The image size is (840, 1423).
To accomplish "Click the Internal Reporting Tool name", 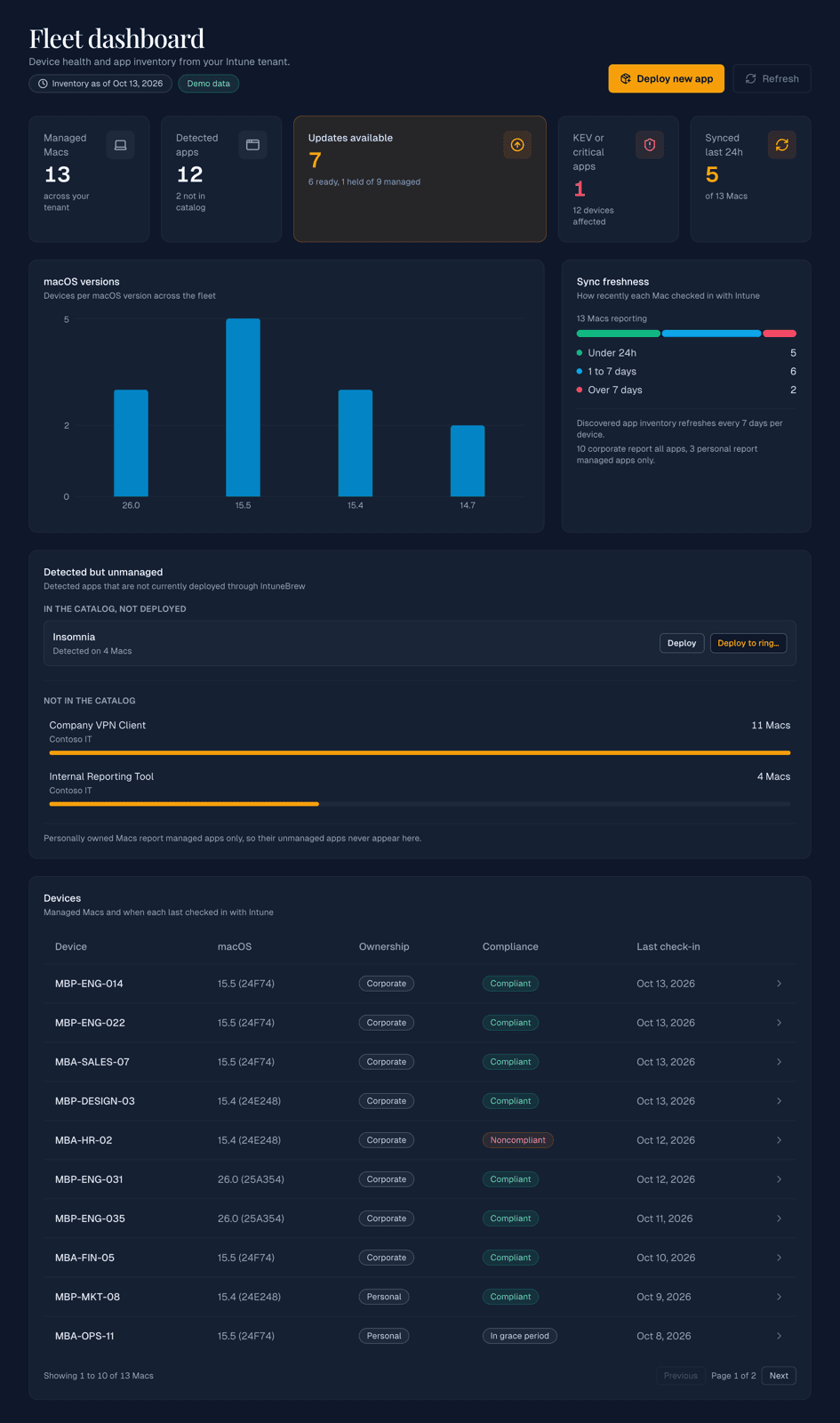I will [101, 776].
